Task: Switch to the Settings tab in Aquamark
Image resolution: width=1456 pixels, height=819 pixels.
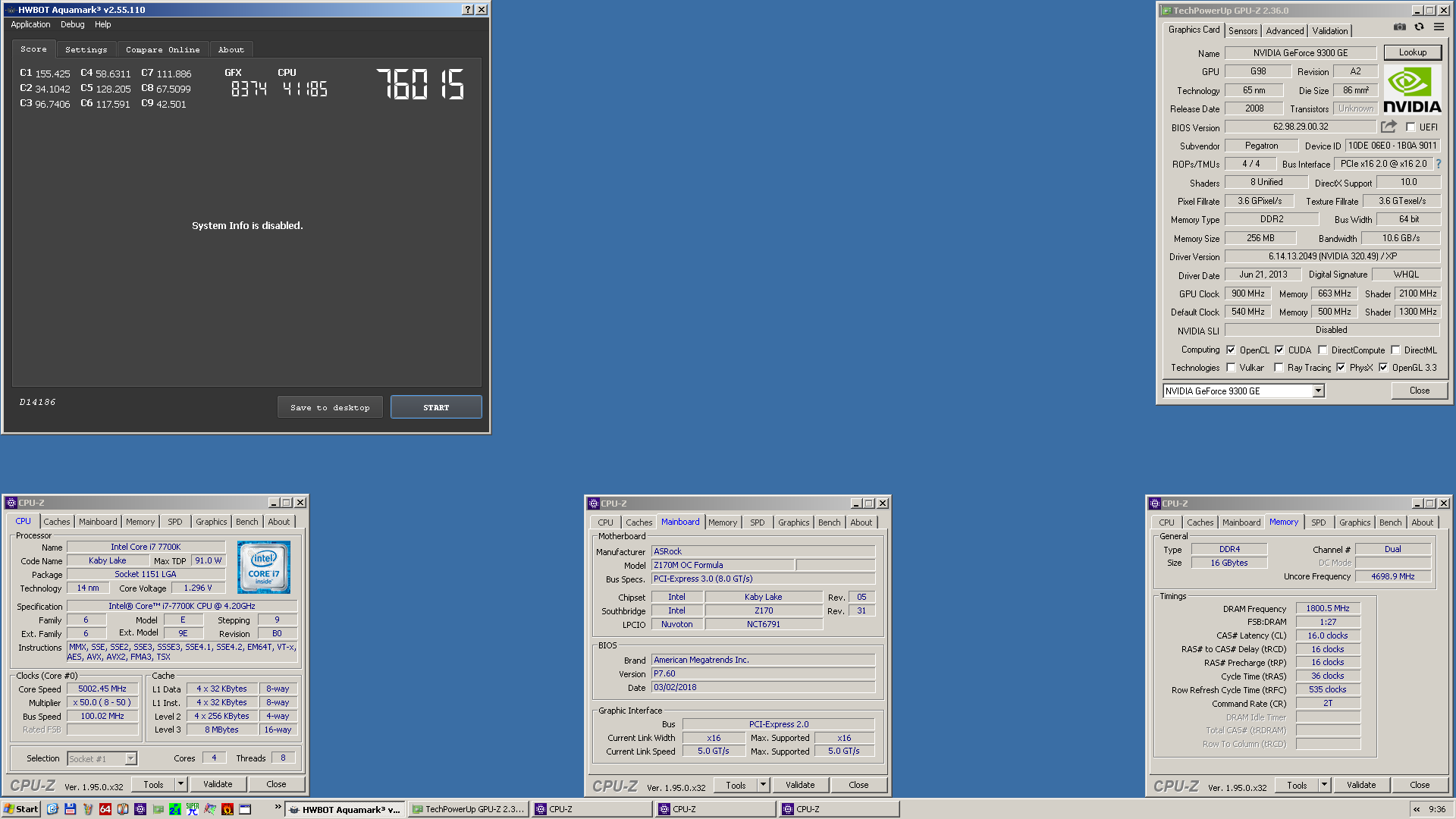Action: [86, 49]
